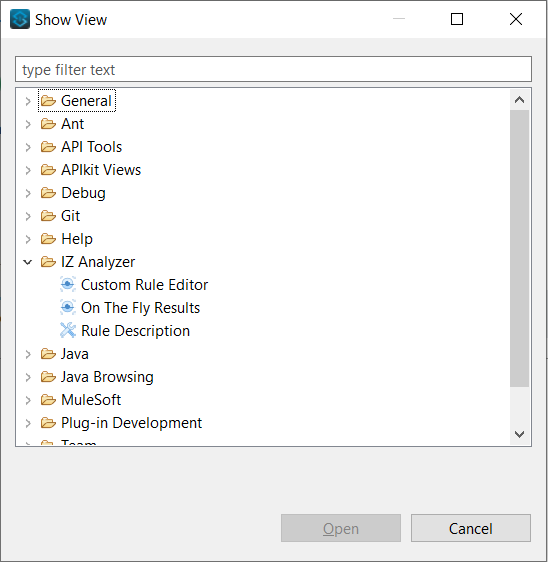The image size is (548, 562).
Task: Click the scrollbar up arrow
Action: pos(519,100)
